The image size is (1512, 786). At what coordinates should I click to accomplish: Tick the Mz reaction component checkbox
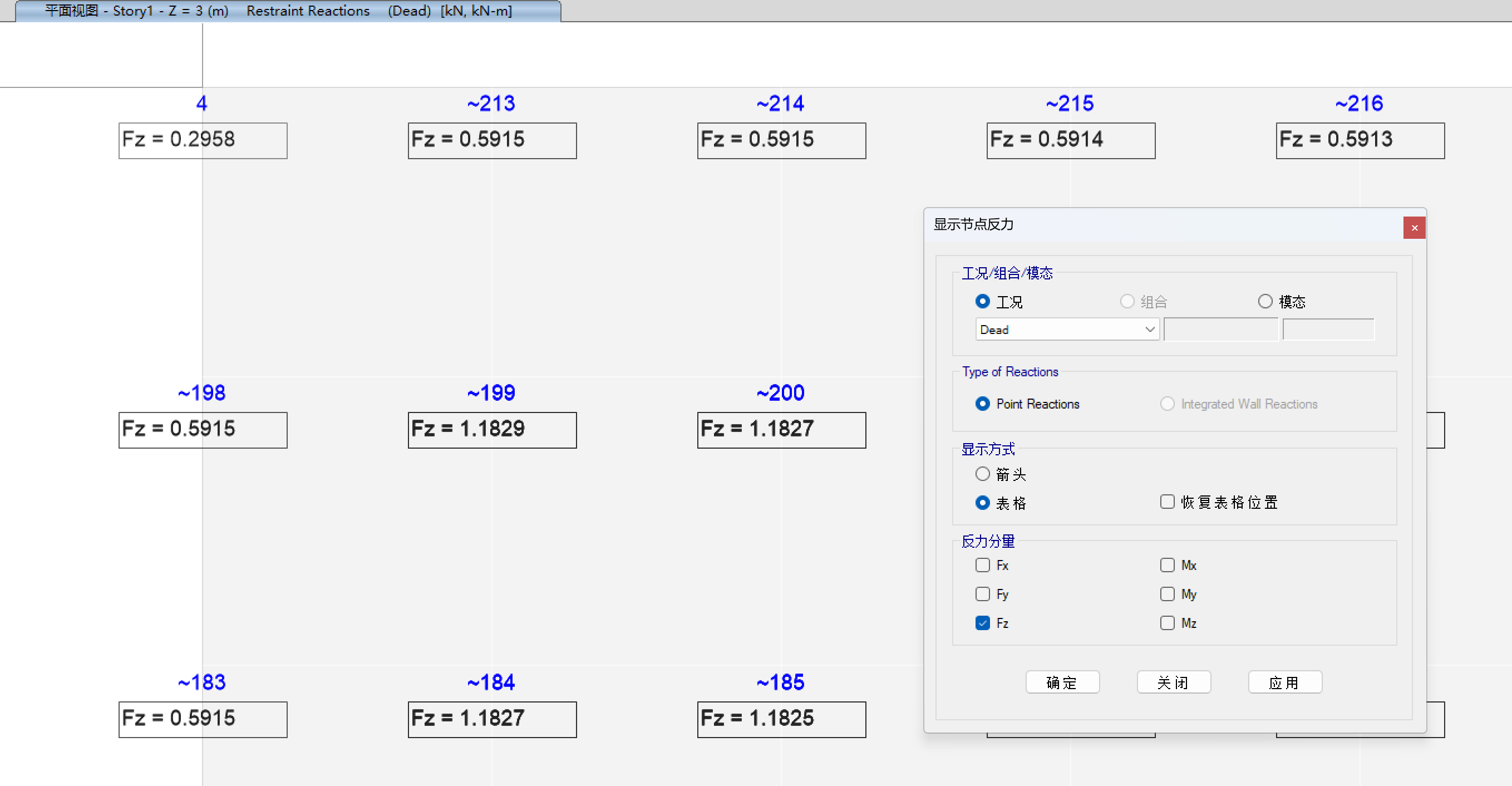(x=1167, y=623)
